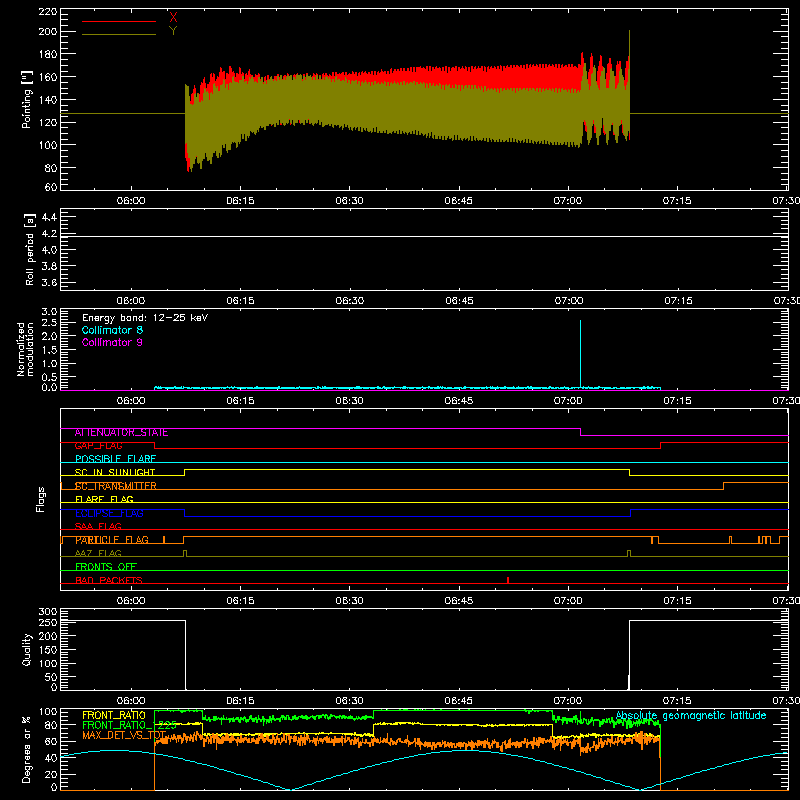Click the 'Normalized modulation' axis title
This screenshot has width=800, height=800.
(x=25, y=349)
